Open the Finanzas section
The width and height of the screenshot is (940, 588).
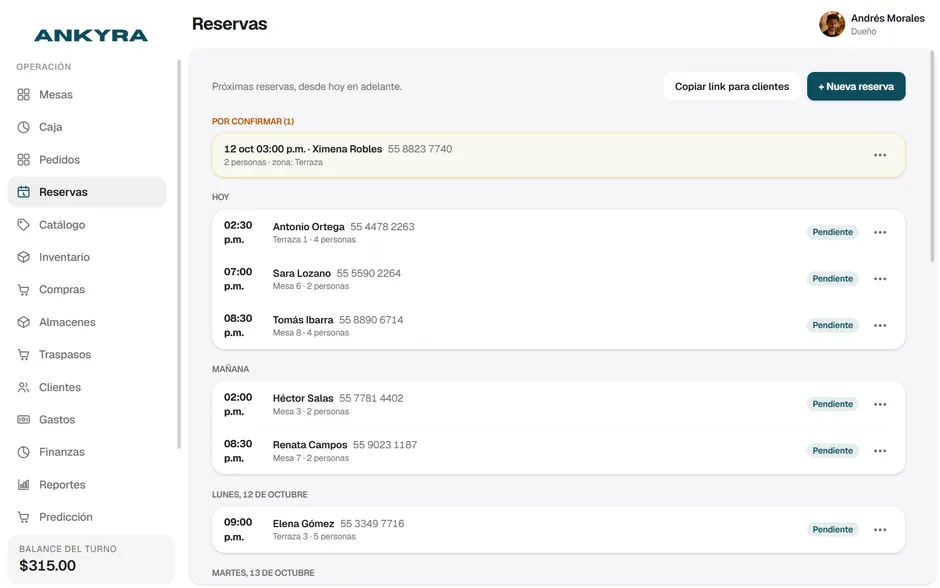(87, 452)
